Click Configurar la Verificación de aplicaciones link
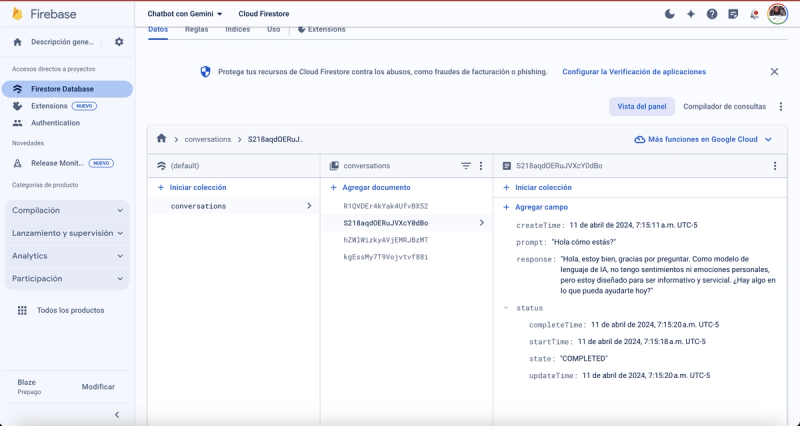The height and width of the screenshot is (426, 800). [x=634, y=72]
